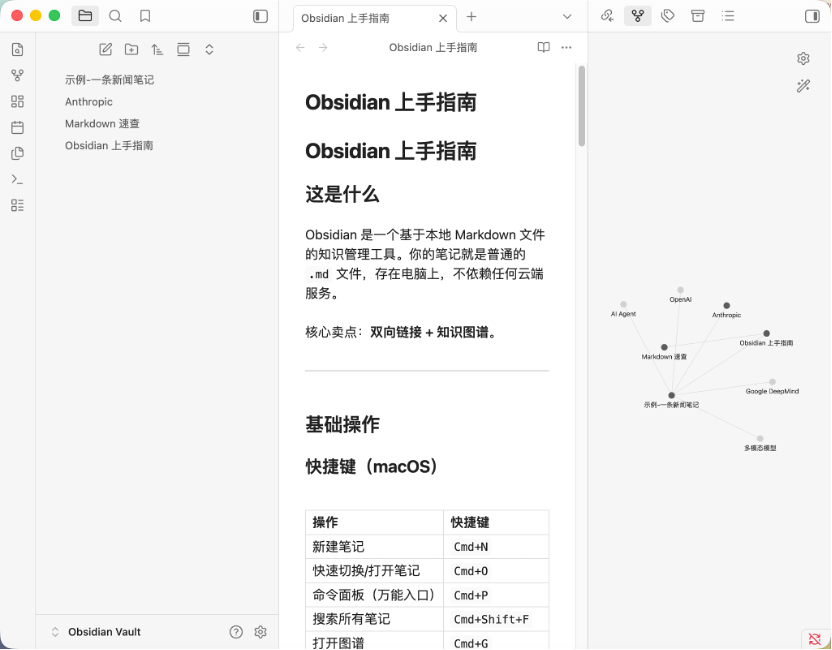Image resolution: width=832 pixels, height=650 pixels.
Task: Switch to the Obsidian 上手指南 tab
Action: (345, 19)
